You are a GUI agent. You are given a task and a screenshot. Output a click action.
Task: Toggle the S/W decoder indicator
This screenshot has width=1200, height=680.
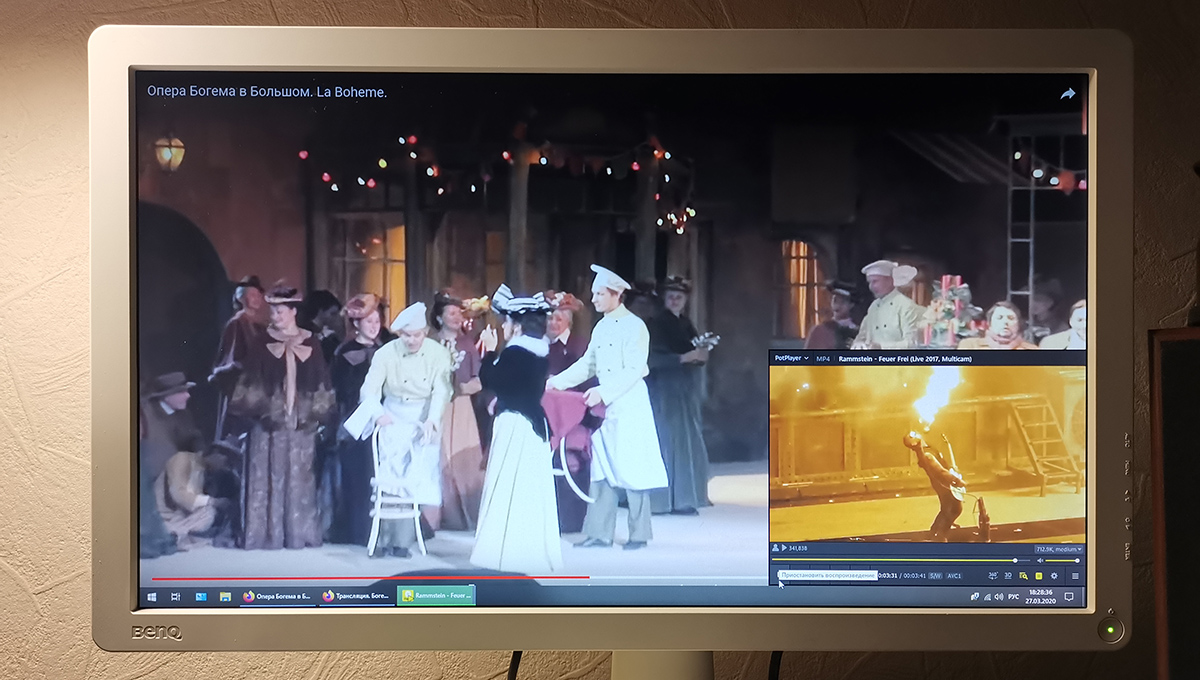(935, 576)
